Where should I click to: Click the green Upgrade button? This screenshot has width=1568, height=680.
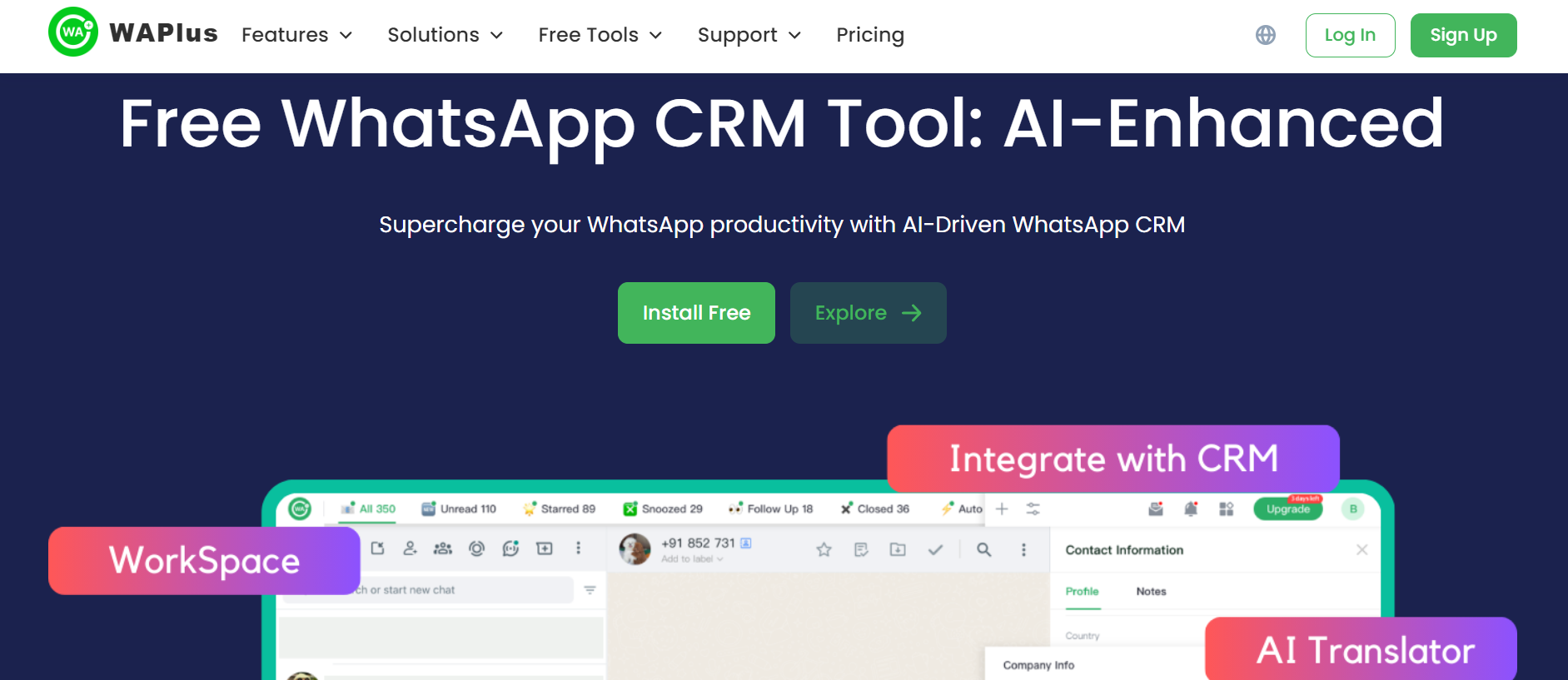click(1288, 509)
